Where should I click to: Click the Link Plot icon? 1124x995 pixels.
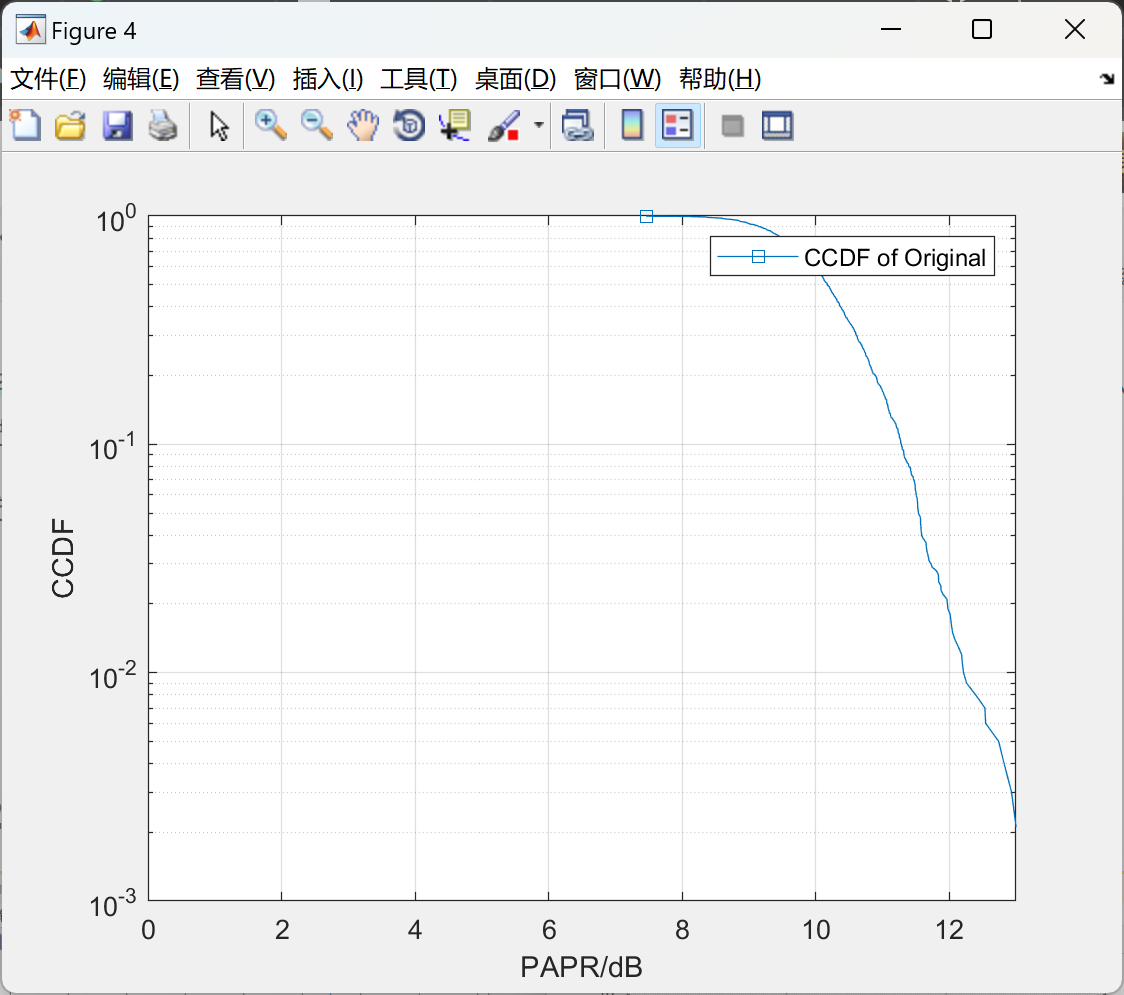click(x=578, y=125)
